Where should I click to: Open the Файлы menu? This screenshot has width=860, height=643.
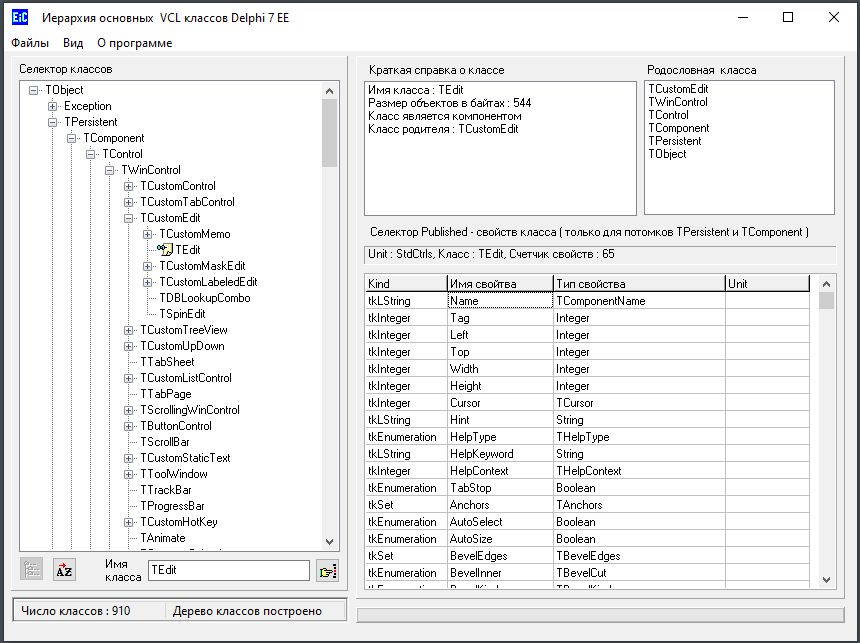coord(30,43)
